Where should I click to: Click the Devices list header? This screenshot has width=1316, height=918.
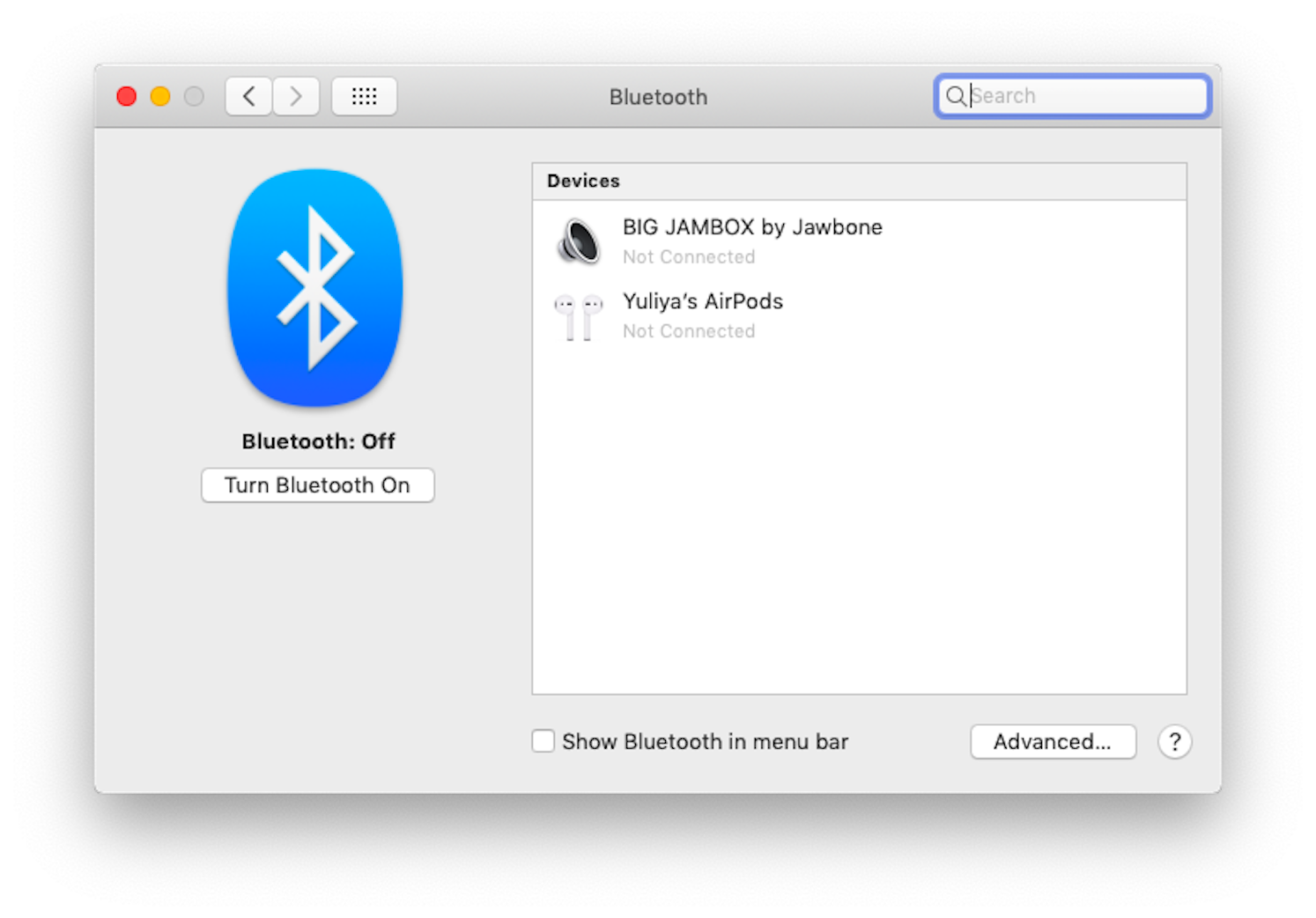pyautogui.click(x=583, y=181)
